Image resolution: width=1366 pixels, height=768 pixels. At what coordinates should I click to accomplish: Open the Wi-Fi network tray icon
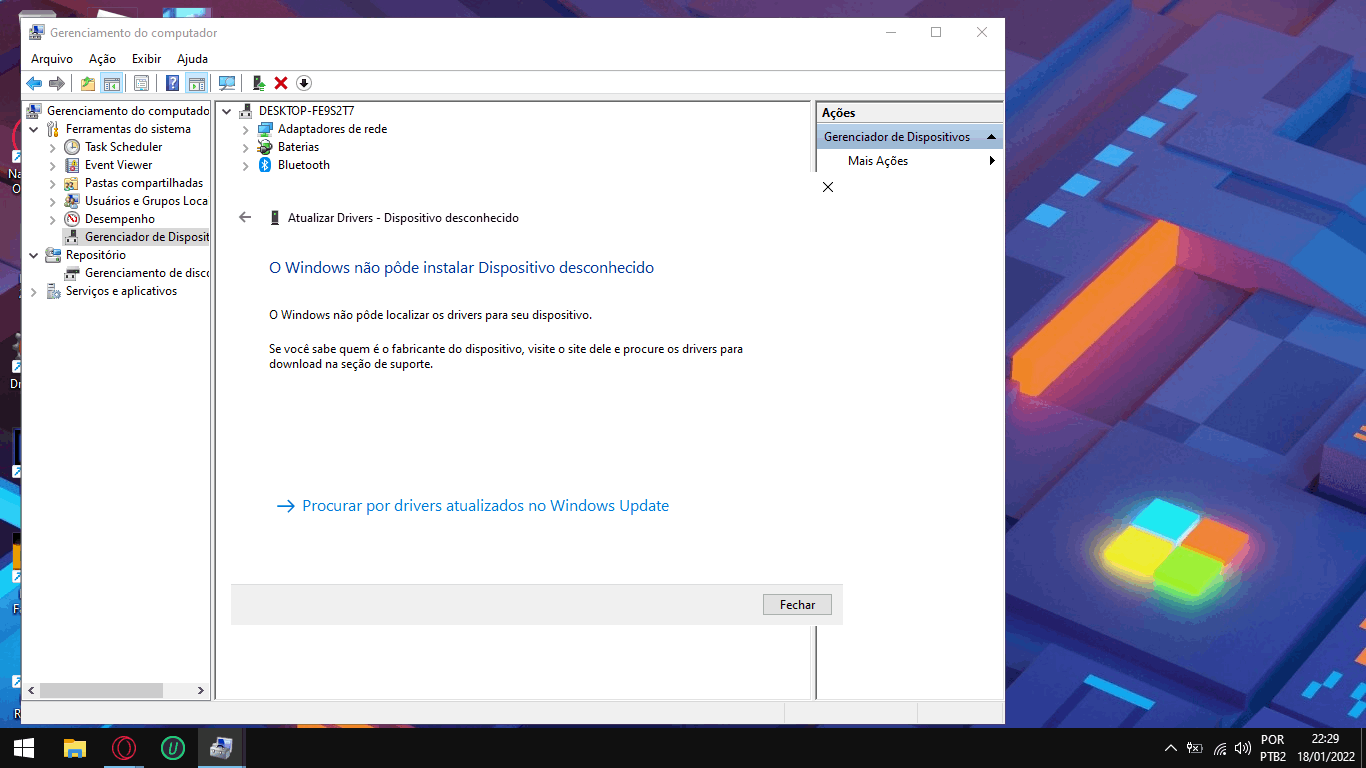point(1220,748)
